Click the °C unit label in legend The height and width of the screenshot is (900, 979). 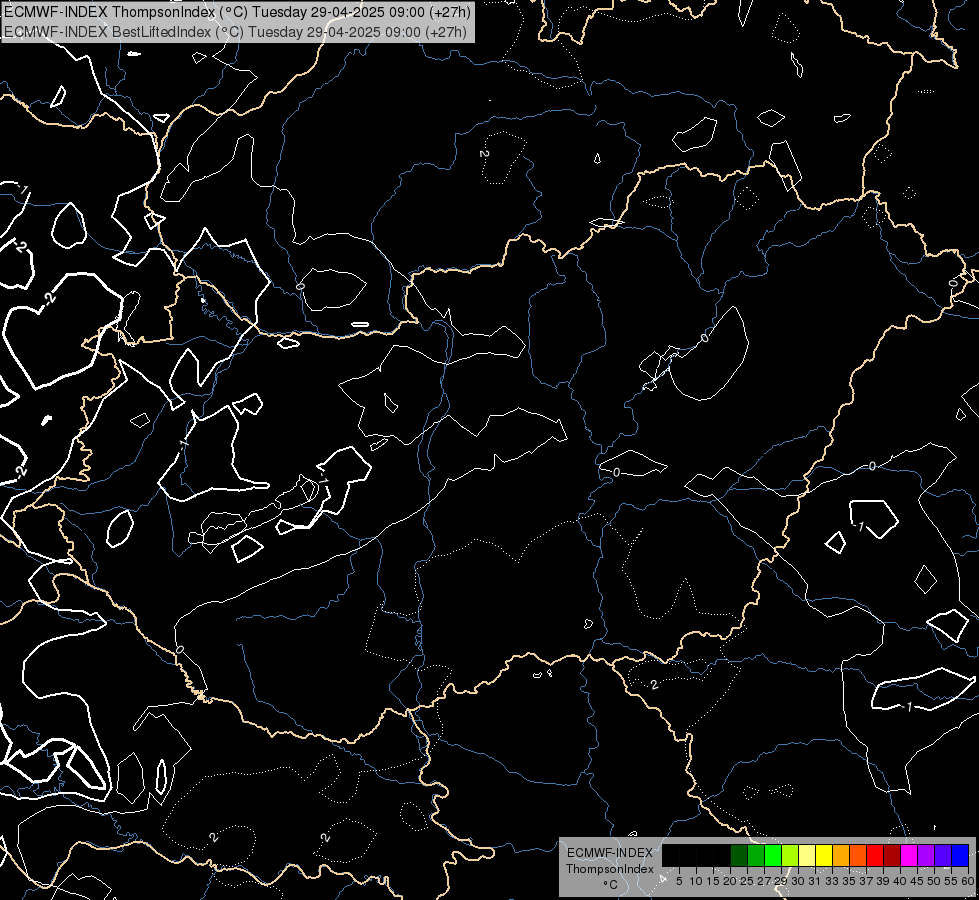pos(610,884)
